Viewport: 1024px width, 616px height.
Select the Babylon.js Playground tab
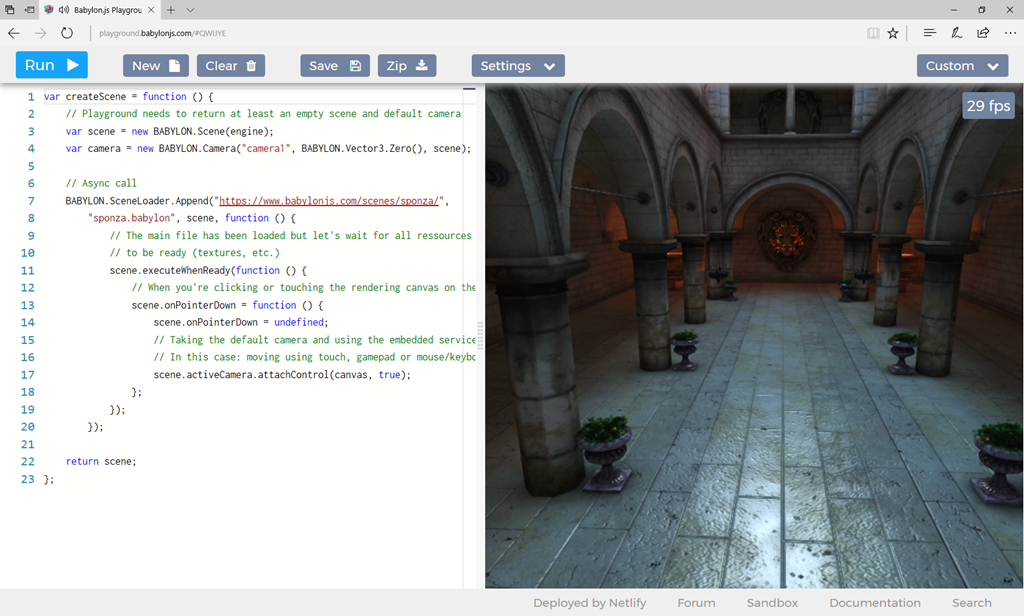point(100,10)
